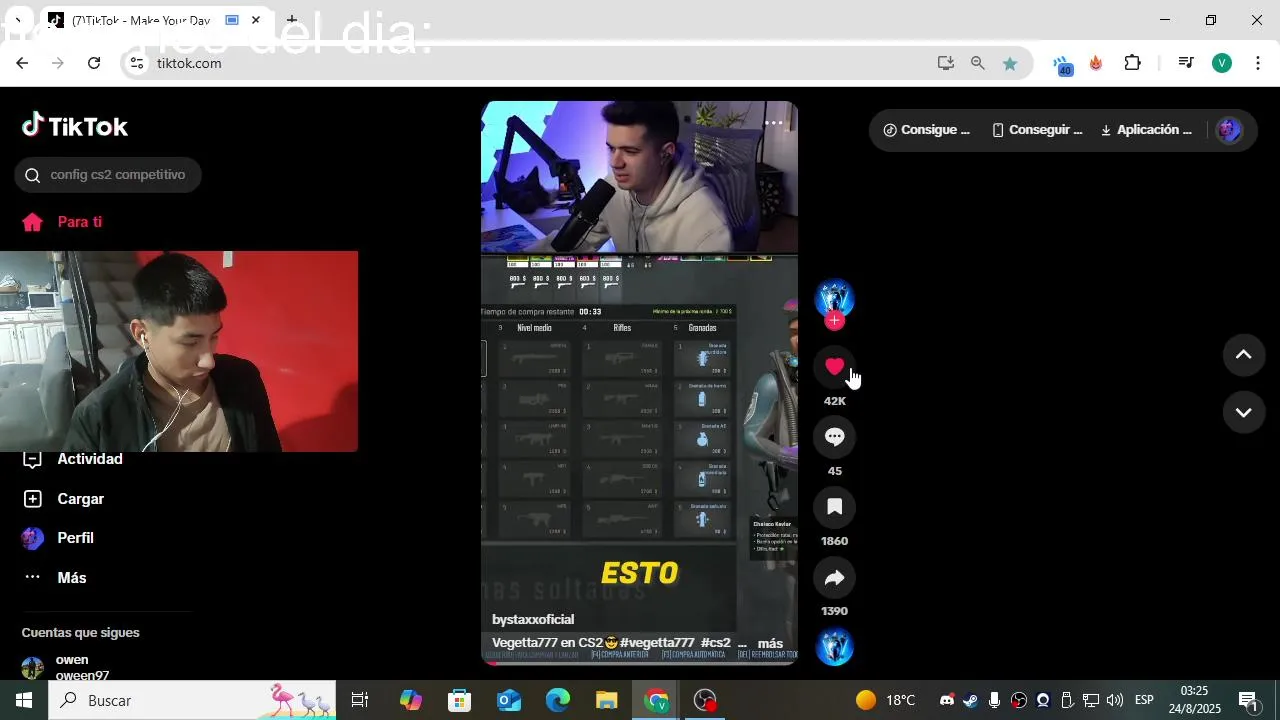1280x720 pixels.
Task: Open the Windows Start menu
Action: point(24,700)
